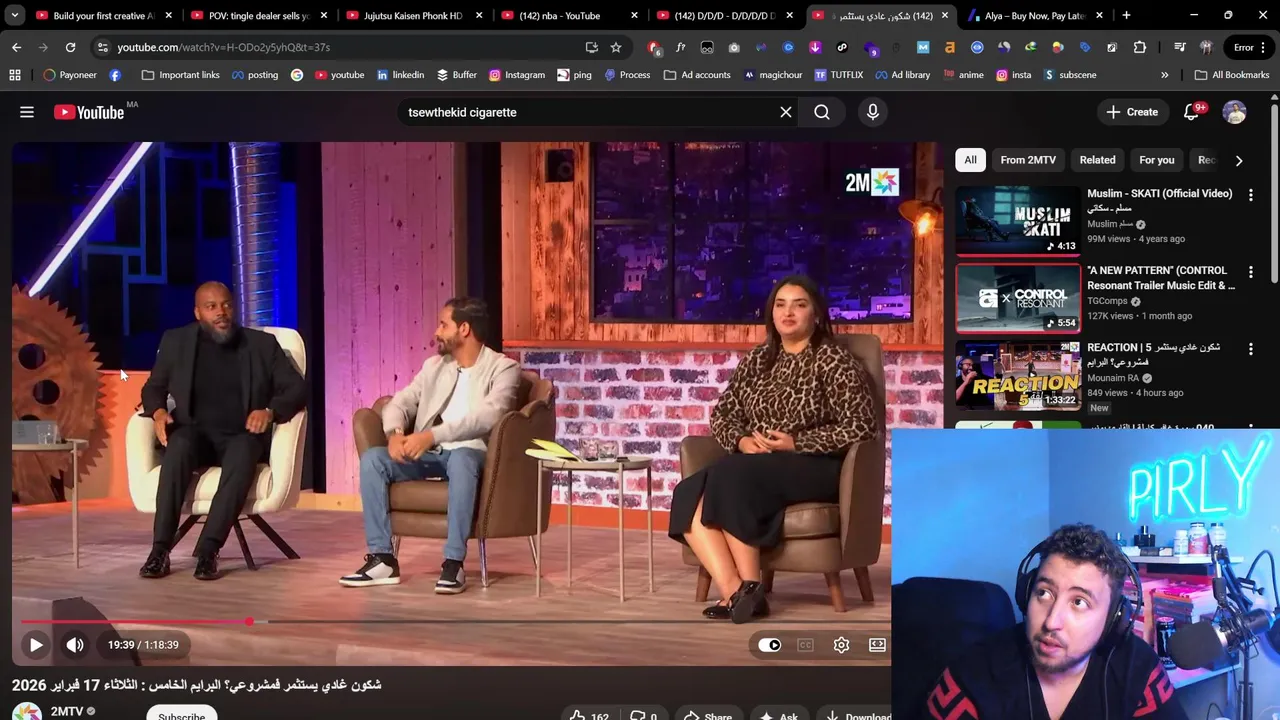The image size is (1280, 720).
Task: Open options for A NEW PATTERN video
Action: 1251,272
